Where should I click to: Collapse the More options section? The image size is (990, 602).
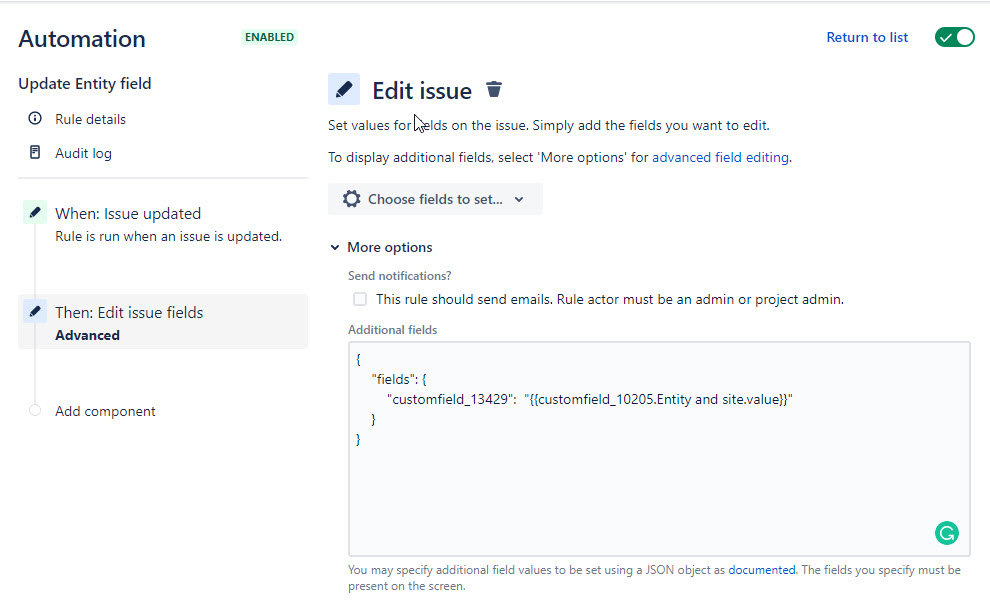[381, 247]
